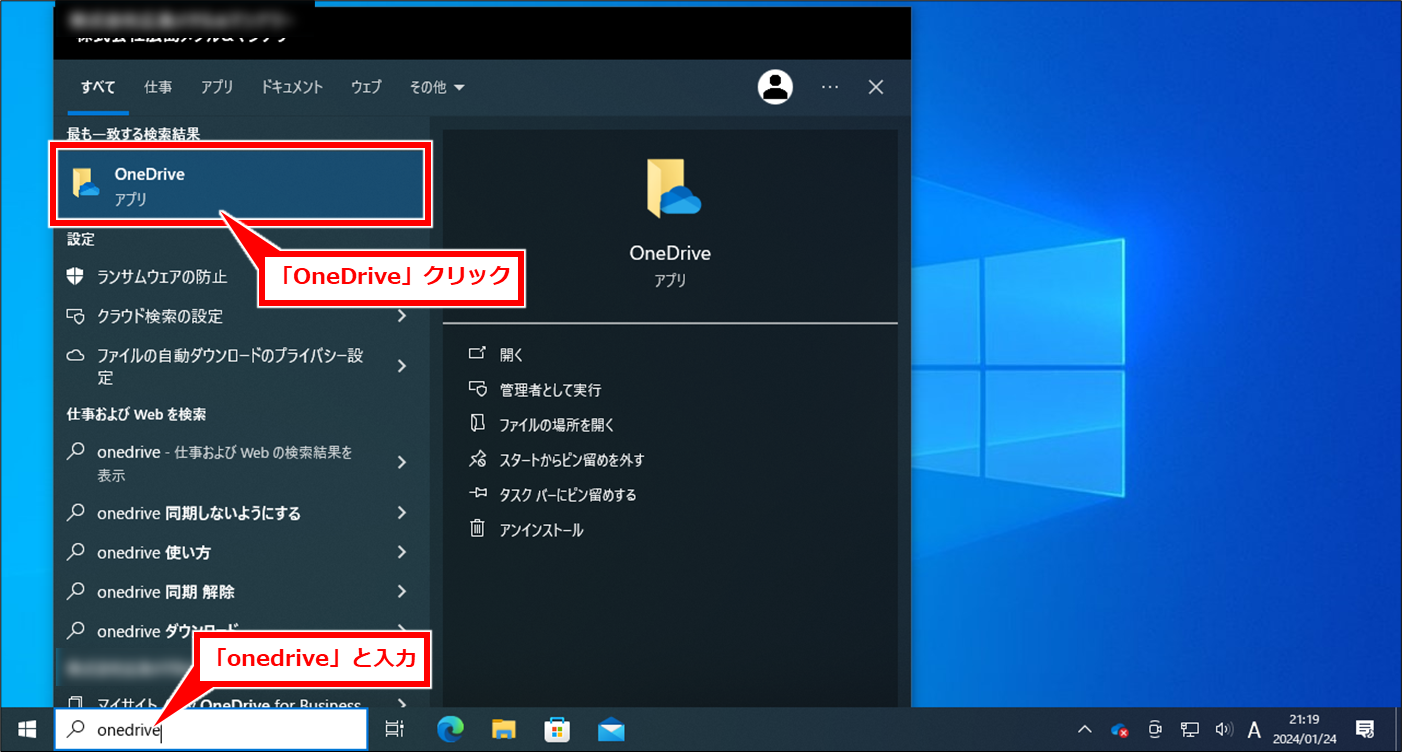This screenshot has width=1402, height=752.
Task: Open the three-dot options menu
Action: 830,87
